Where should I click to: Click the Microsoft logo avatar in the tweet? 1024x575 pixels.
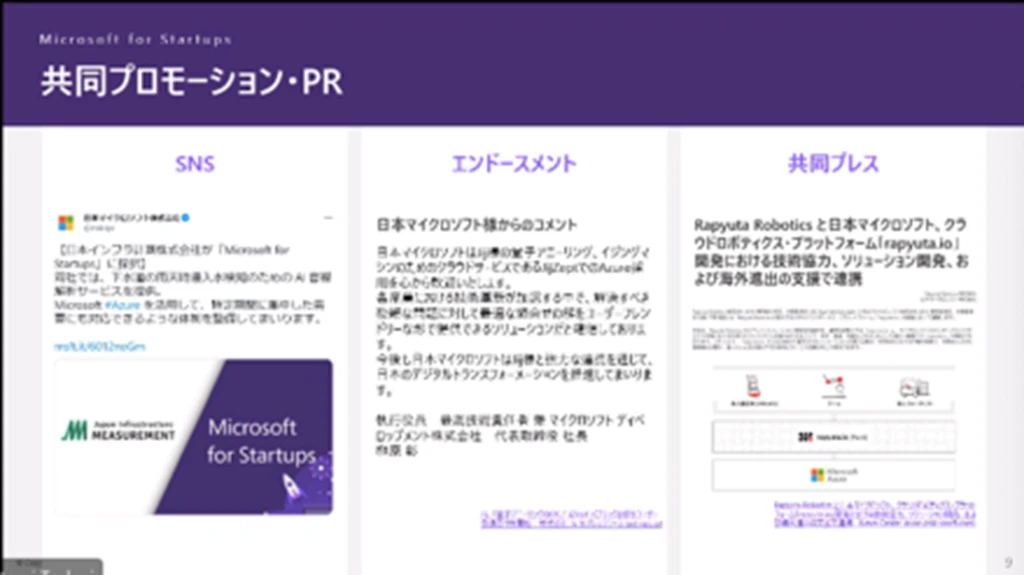click(66, 223)
